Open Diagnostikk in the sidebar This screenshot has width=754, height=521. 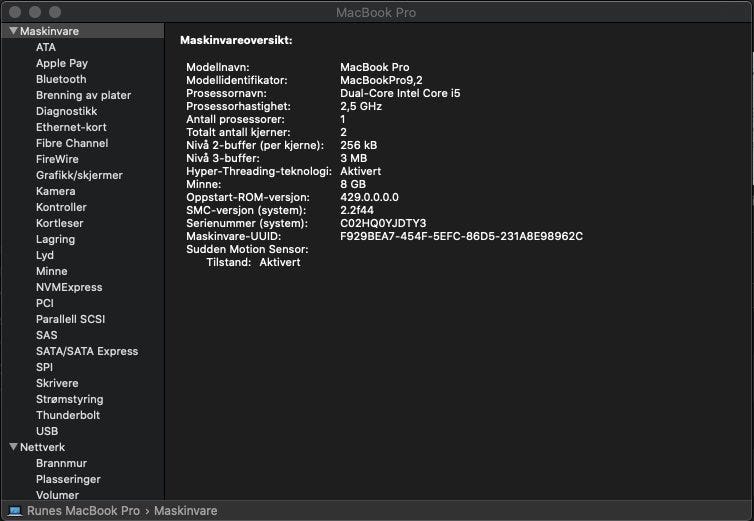click(x=66, y=111)
